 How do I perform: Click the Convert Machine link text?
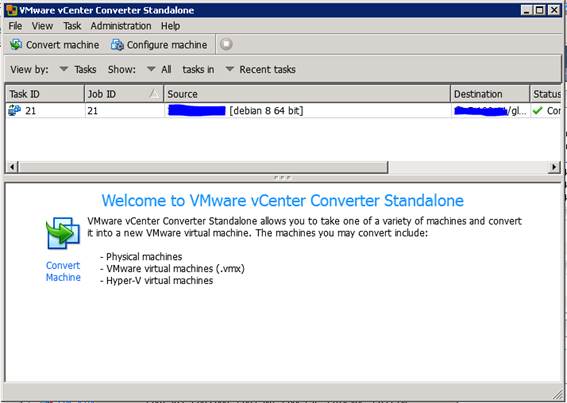point(63,271)
